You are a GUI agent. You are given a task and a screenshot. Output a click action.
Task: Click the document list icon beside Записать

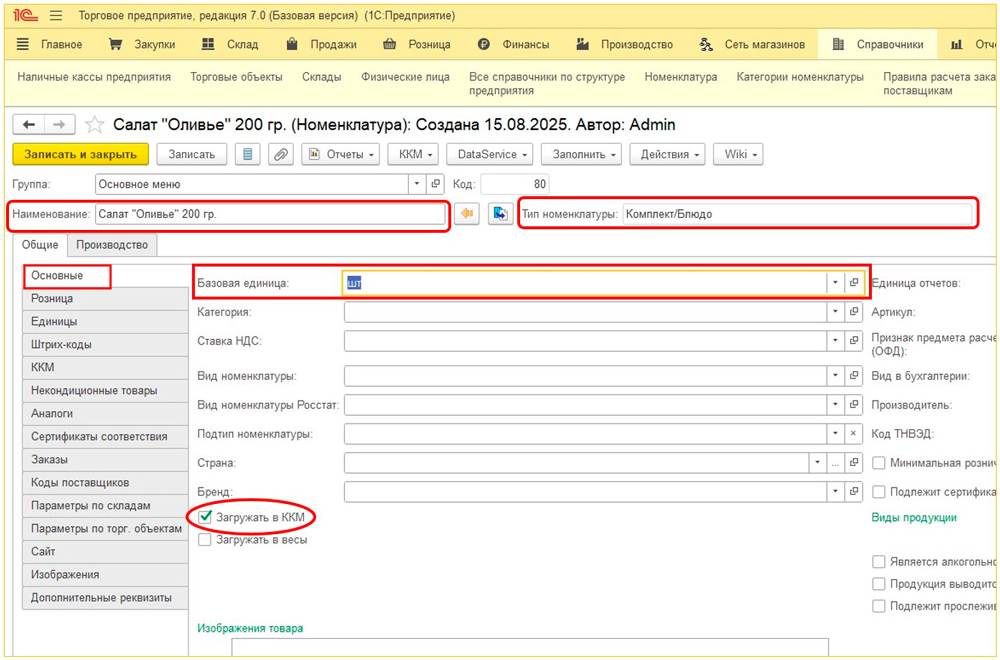248,155
